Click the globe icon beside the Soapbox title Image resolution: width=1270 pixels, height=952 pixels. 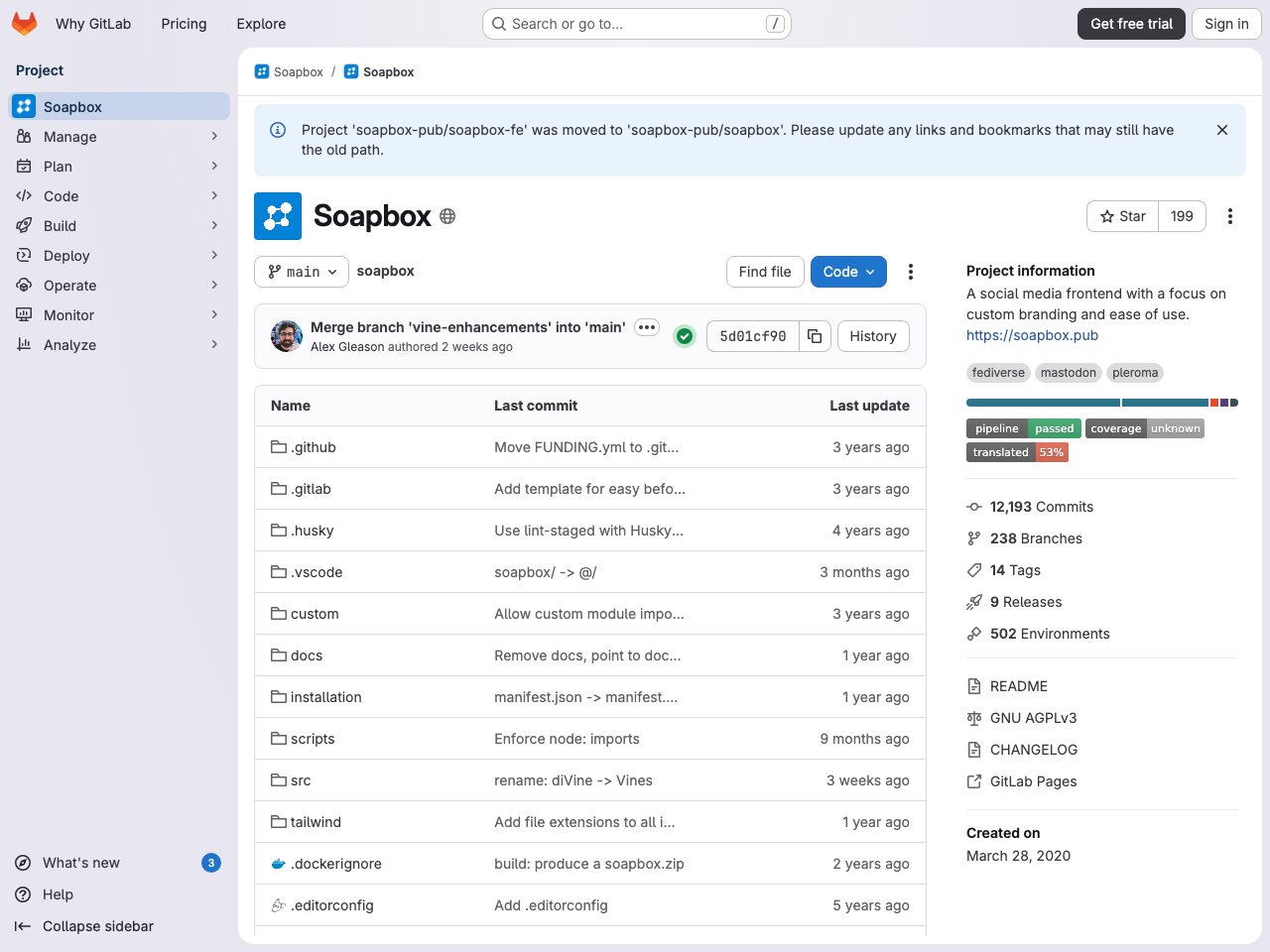[x=446, y=215]
